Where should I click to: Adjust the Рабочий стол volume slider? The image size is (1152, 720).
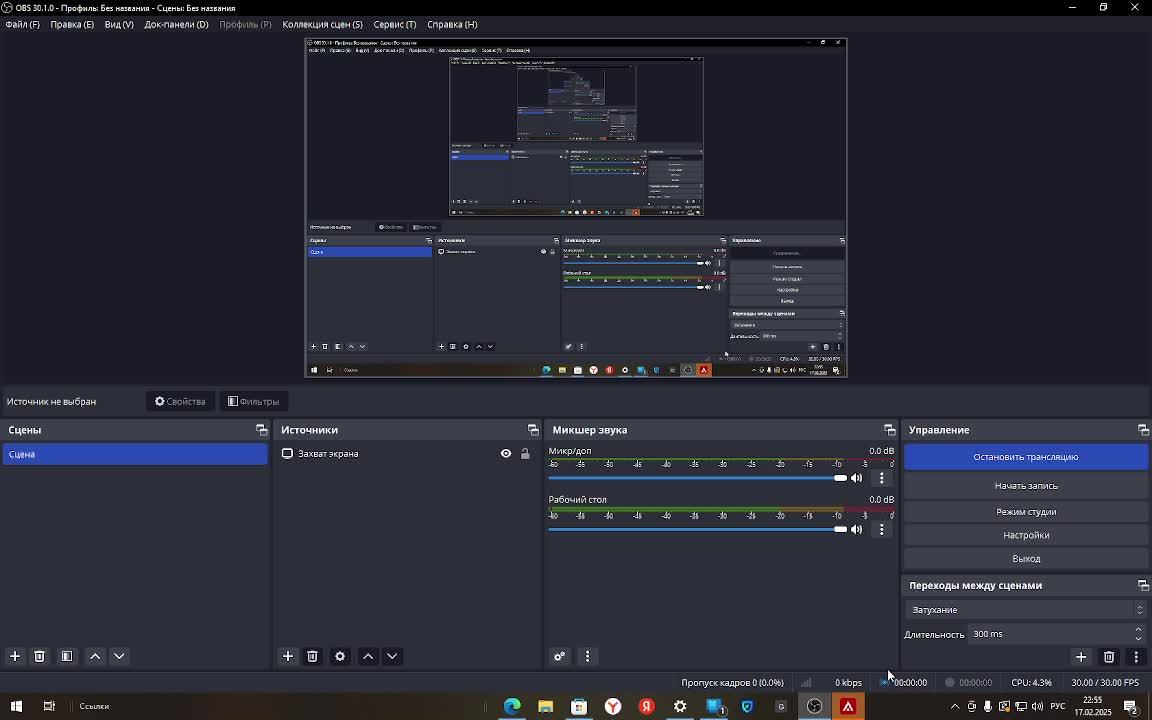697,529
